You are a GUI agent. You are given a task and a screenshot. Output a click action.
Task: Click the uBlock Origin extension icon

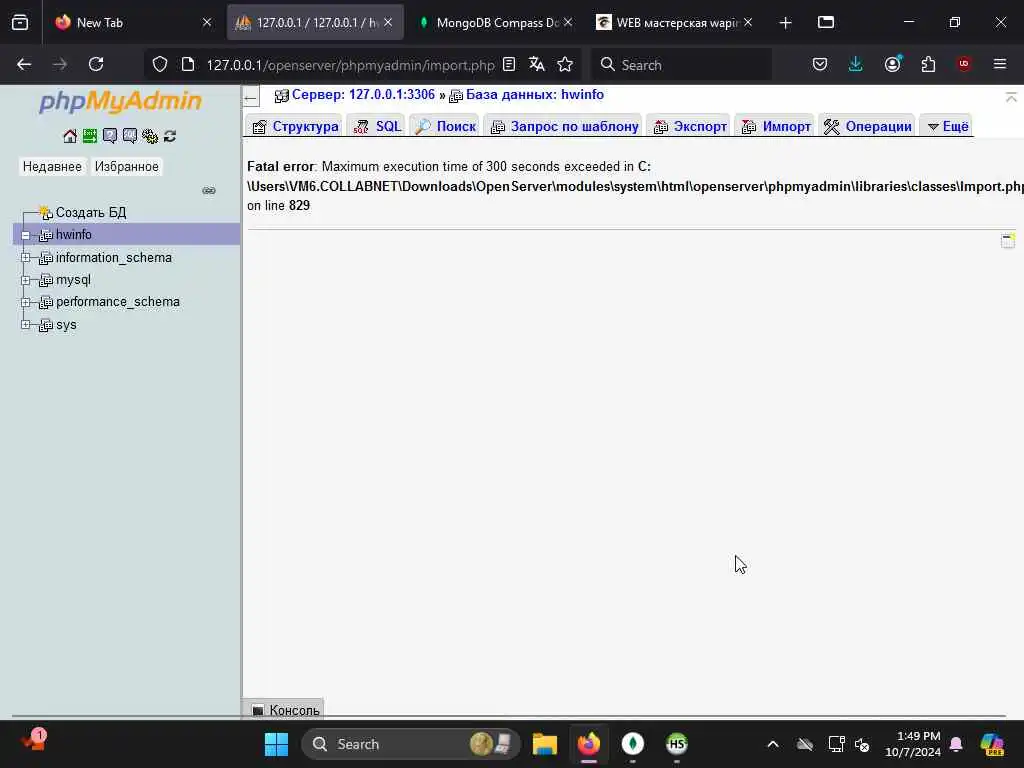pos(964,64)
